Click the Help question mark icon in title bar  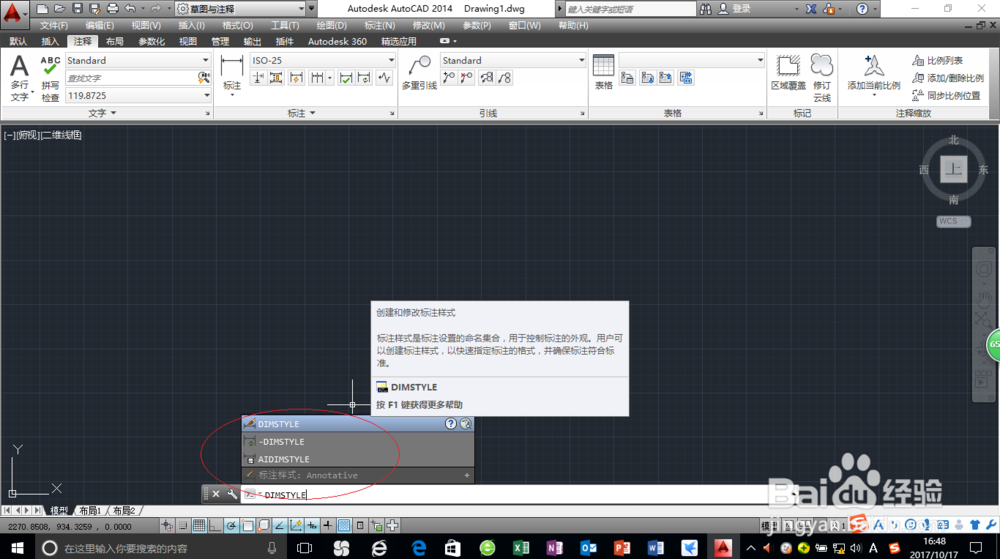tap(862, 9)
